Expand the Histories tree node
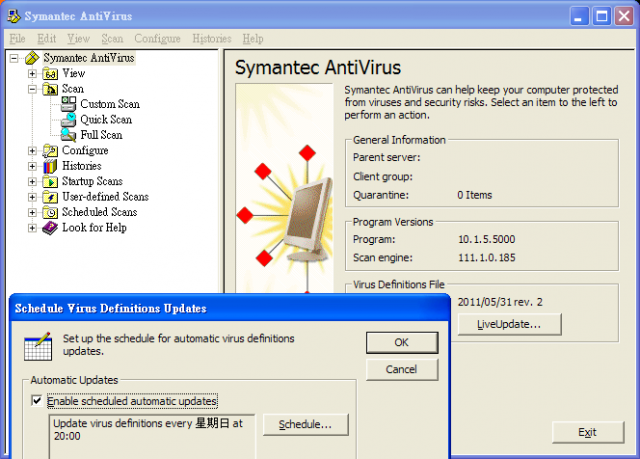This screenshot has width=640, height=459. pyautogui.click(x=32, y=166)
